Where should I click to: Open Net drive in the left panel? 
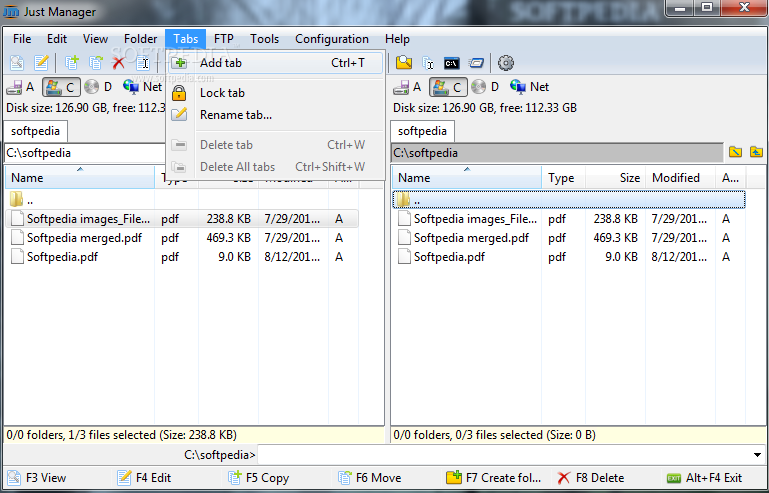coord(142,87)
